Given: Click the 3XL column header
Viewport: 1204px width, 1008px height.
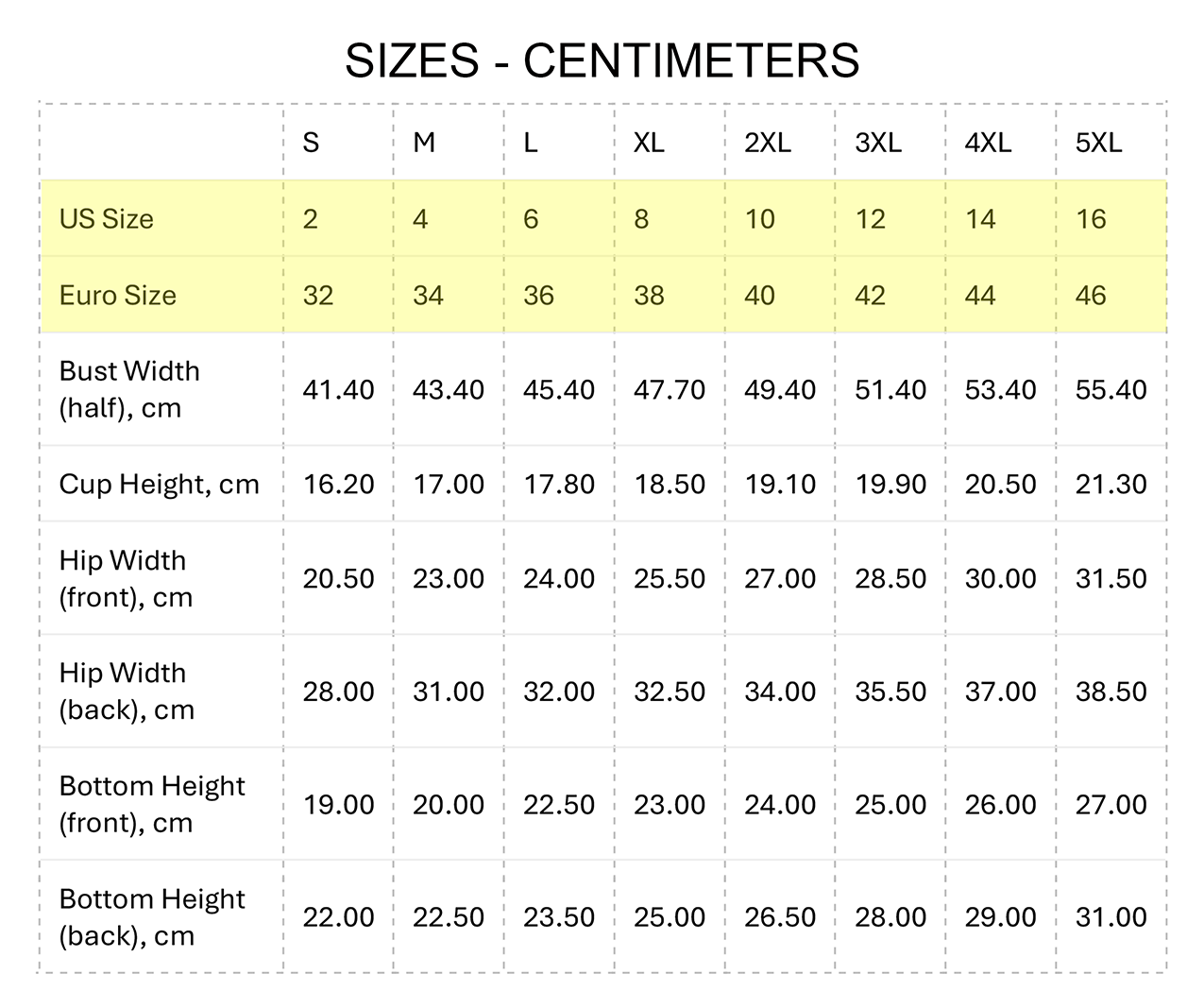Looking at the screenshot, I should coord(878,143).
